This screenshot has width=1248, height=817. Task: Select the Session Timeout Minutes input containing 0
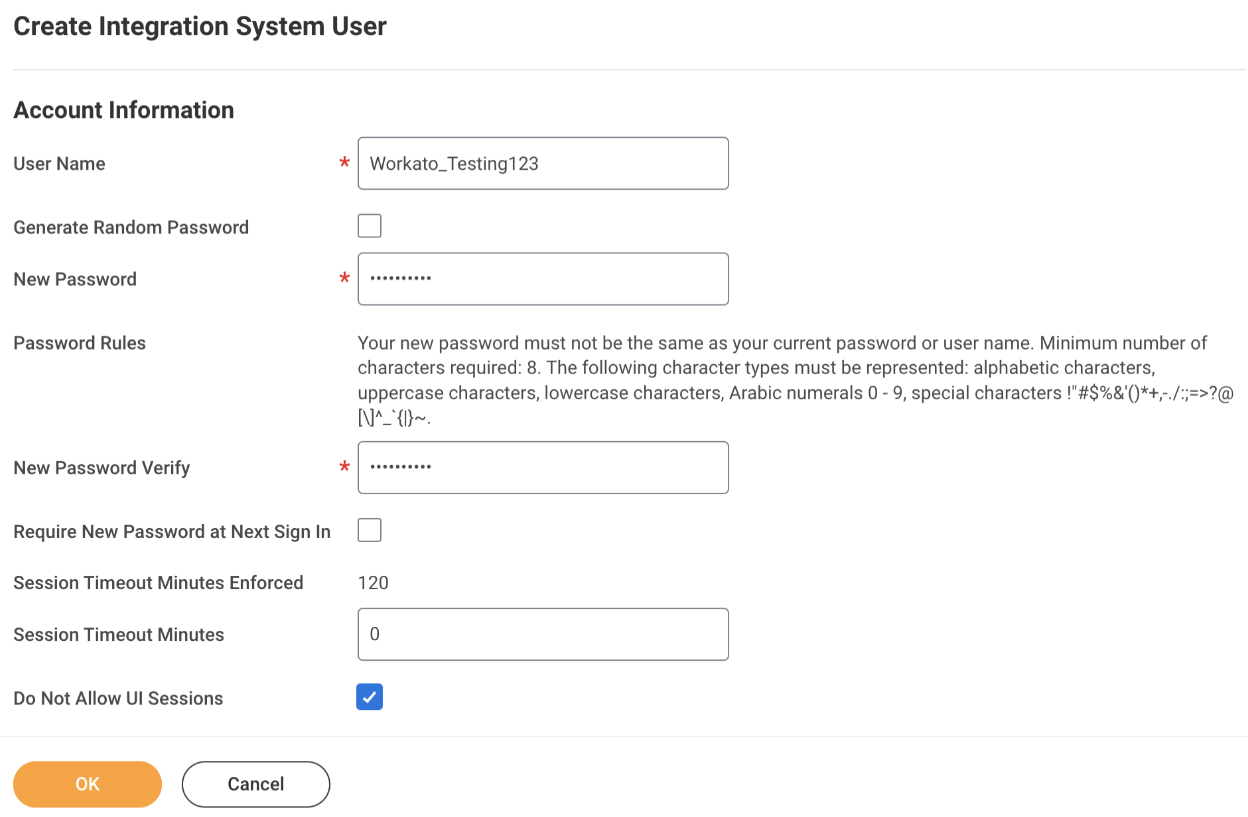(x=542, y=634)
